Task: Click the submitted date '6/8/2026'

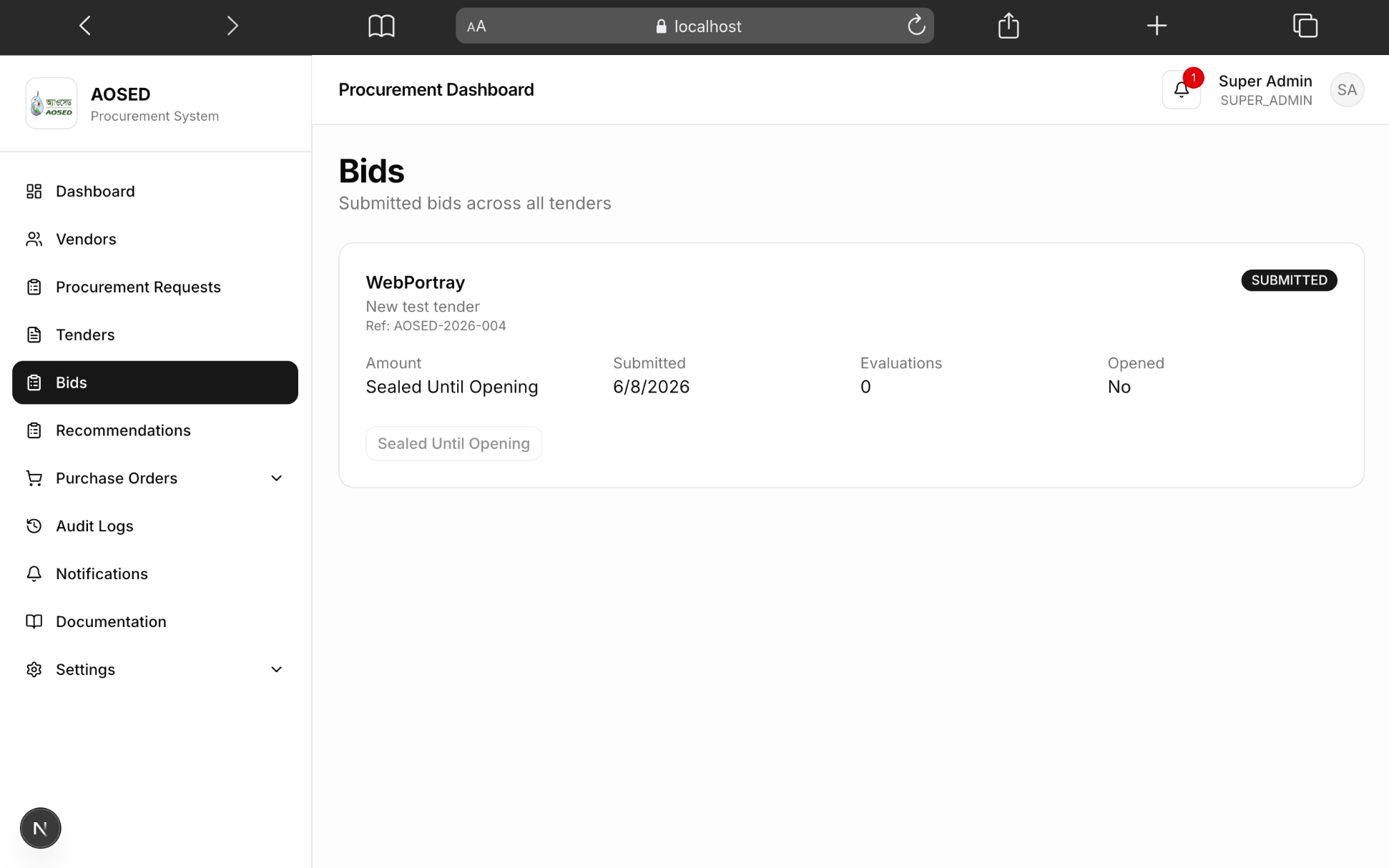Action: pyautogui.click(x=651, y=387)
